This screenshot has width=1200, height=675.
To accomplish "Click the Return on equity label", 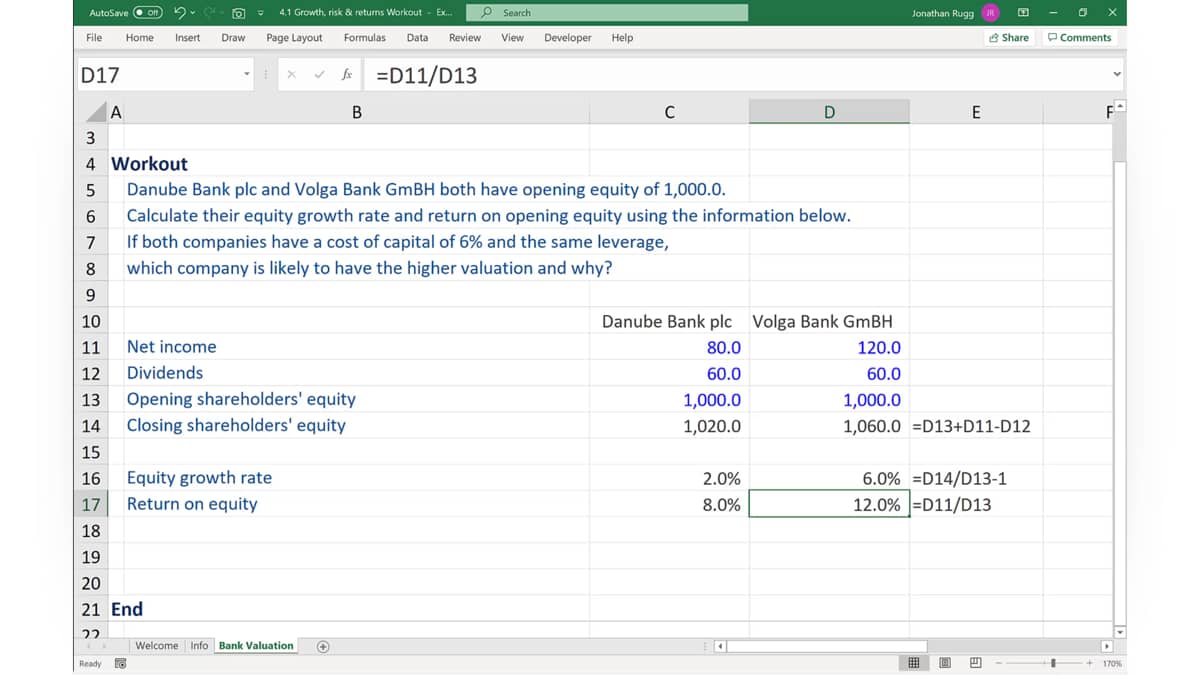I will 192,504.
